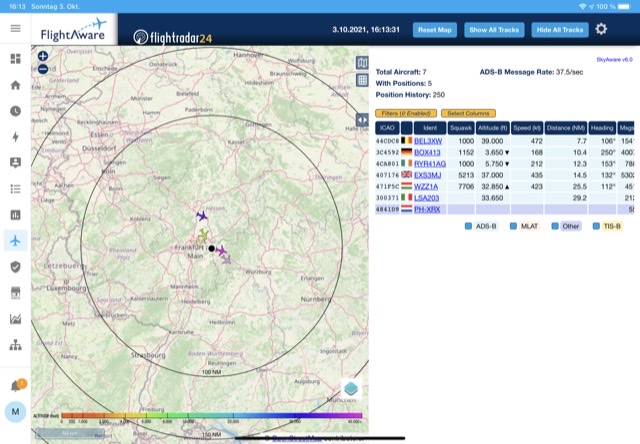
Task: Open Select Columns
Action: pos(468,113)
